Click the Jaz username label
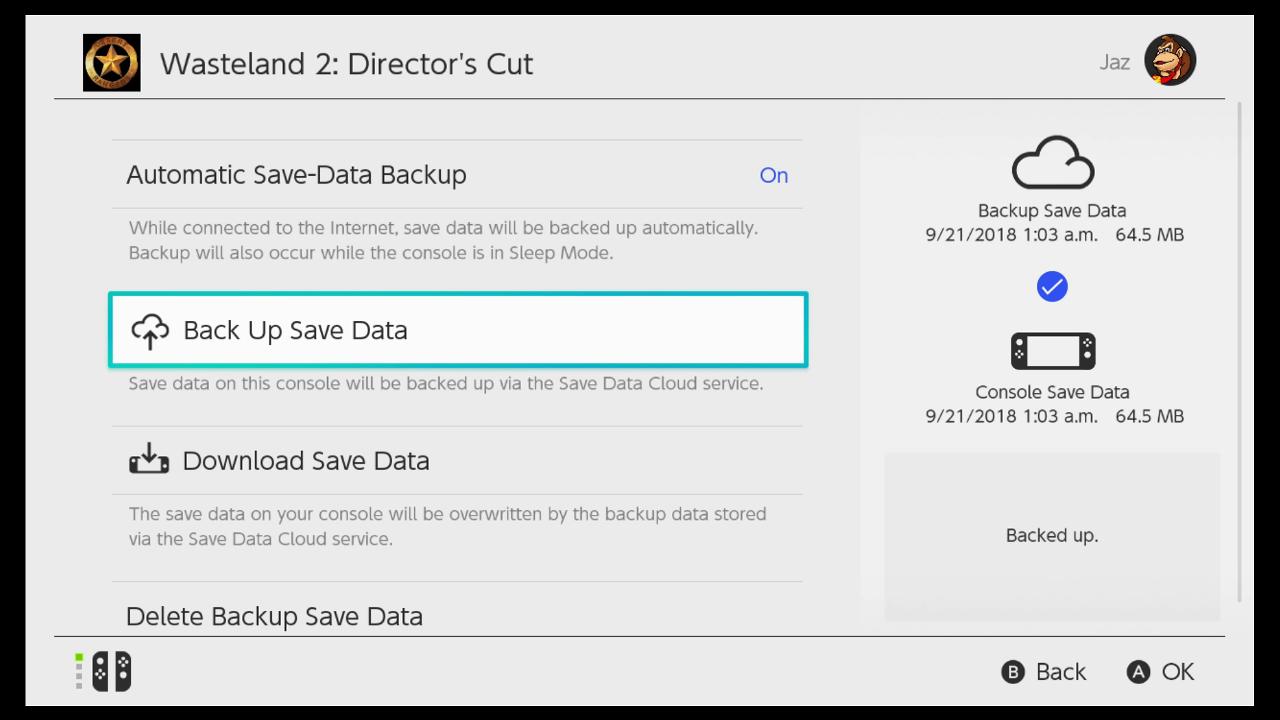The image size is (1280, 720). pyautogui.click(x=1114, y=62)
